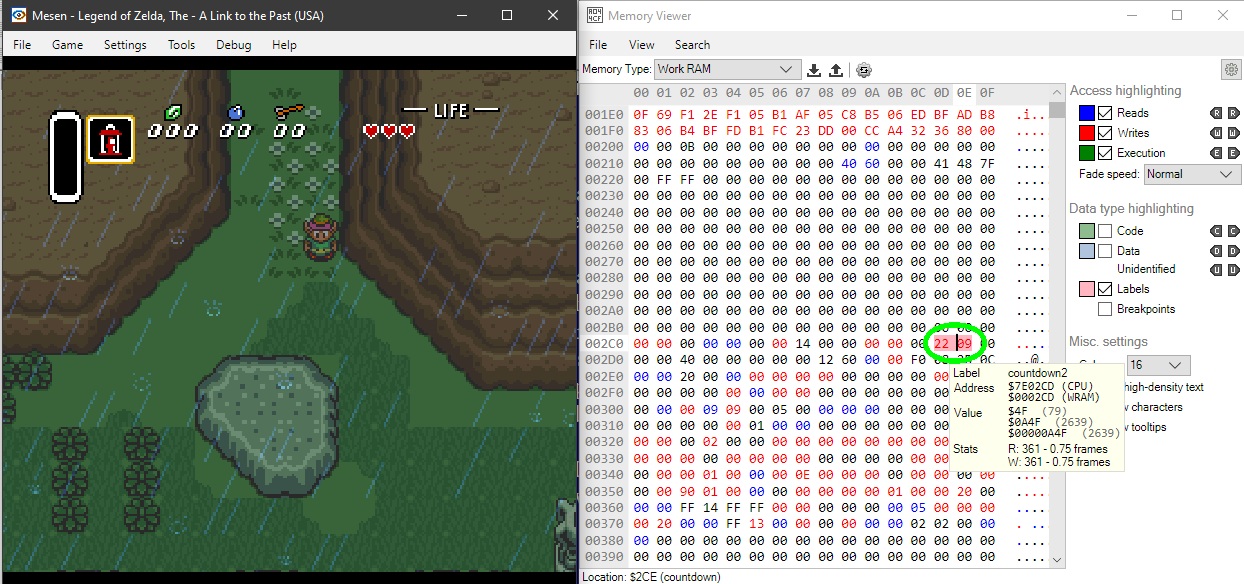Open Memory Viewer View menu
1244x584 pixels.
click(642, 45)
